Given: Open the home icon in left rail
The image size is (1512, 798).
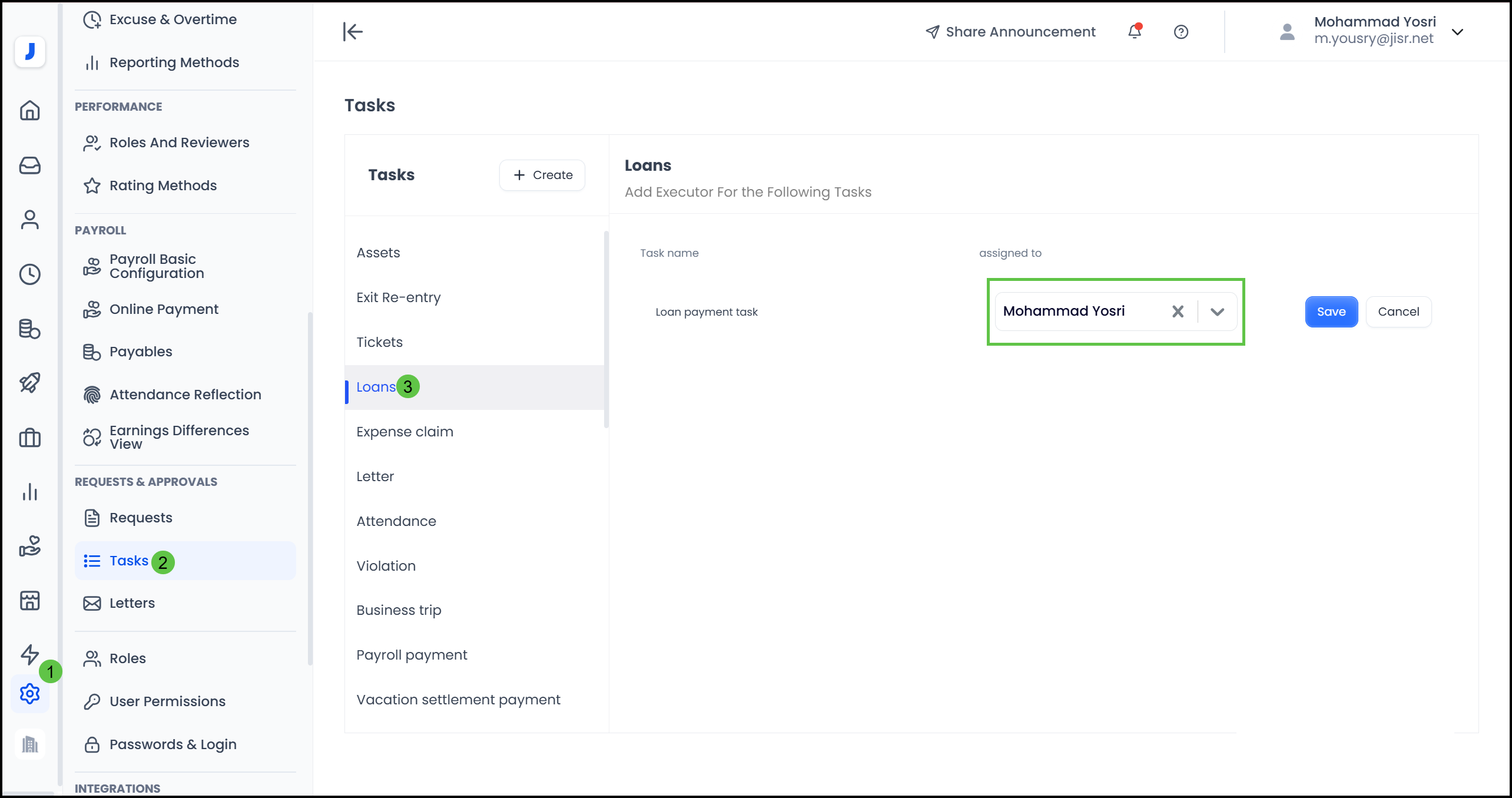Looking at the screenshot, I should 29,110.
